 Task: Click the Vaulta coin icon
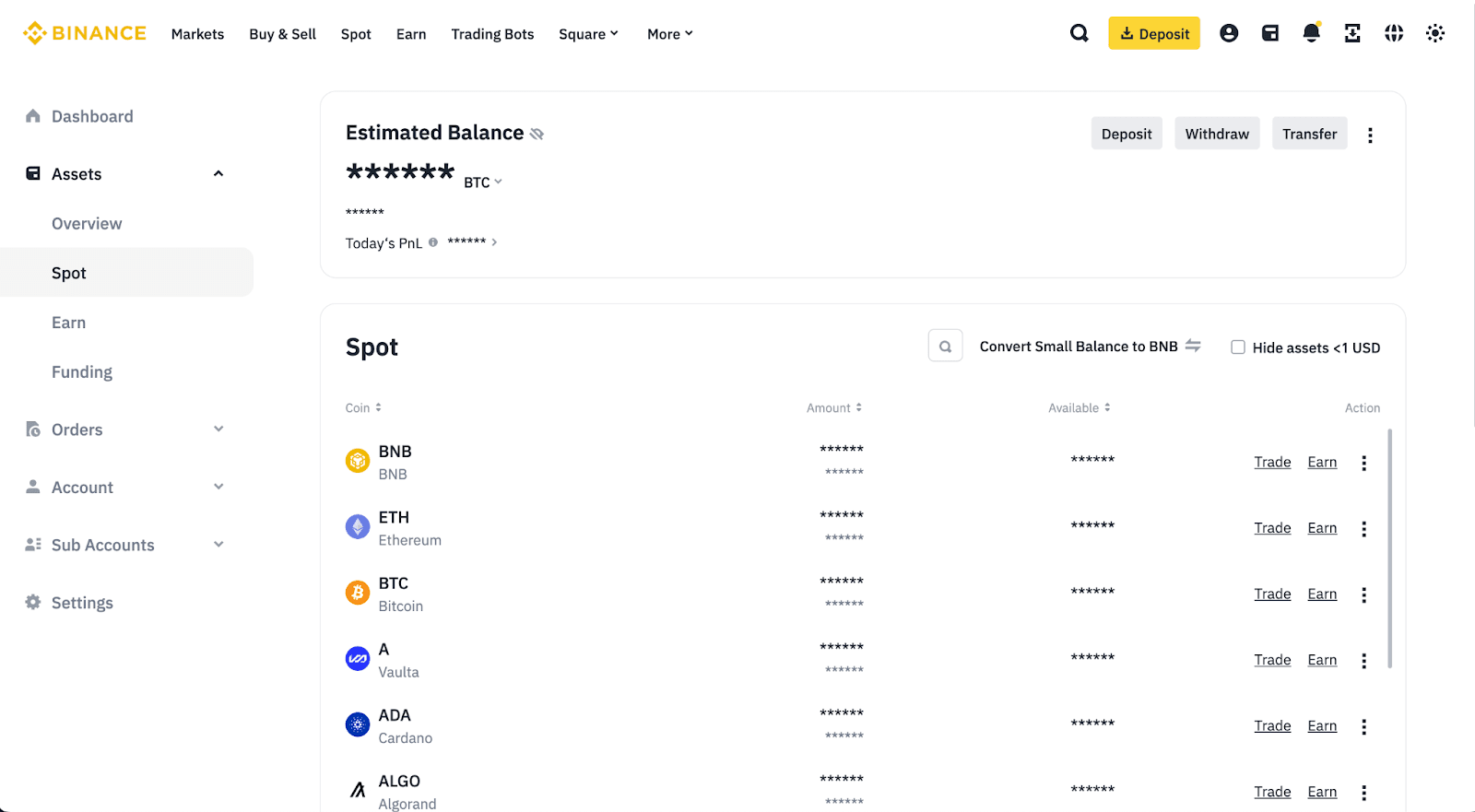pos(358,659)
